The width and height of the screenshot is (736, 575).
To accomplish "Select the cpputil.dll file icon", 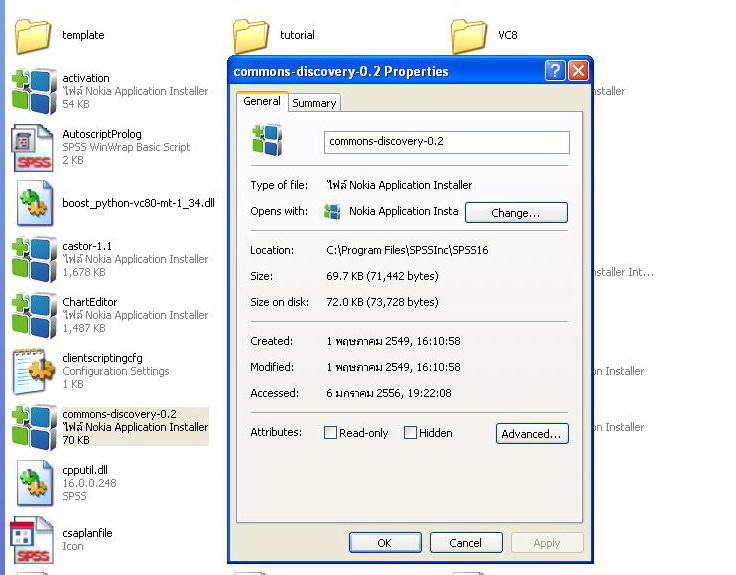I will click(x=35, y=483).
